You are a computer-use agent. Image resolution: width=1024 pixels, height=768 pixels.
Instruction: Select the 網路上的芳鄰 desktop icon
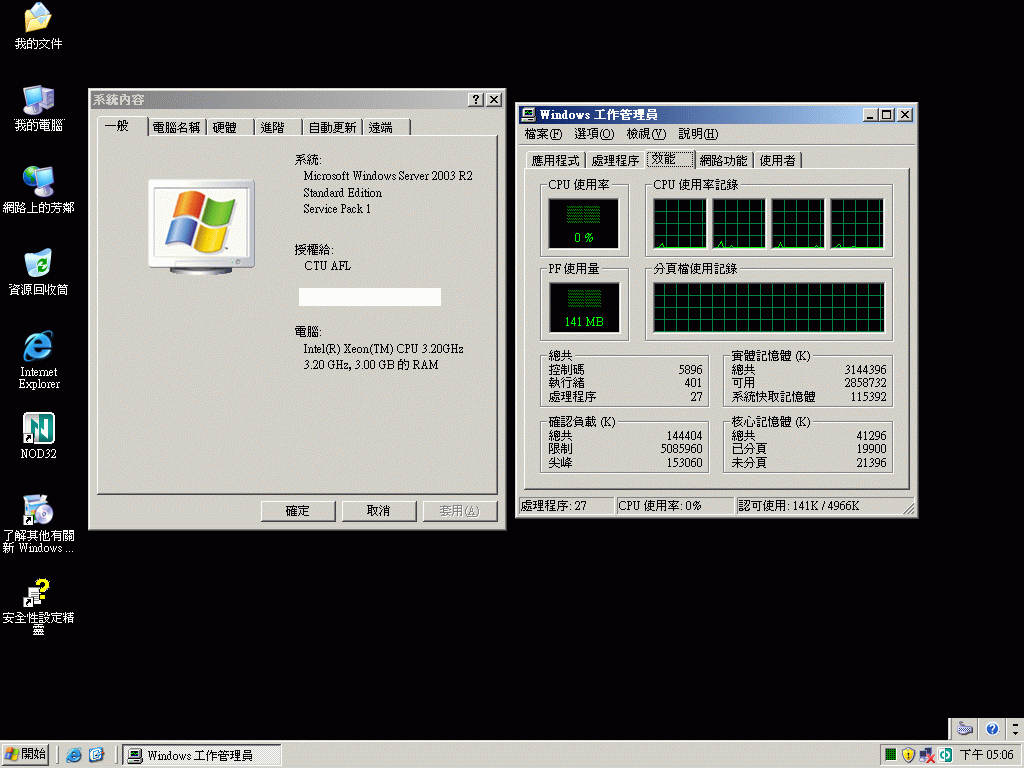coord(38,190)
